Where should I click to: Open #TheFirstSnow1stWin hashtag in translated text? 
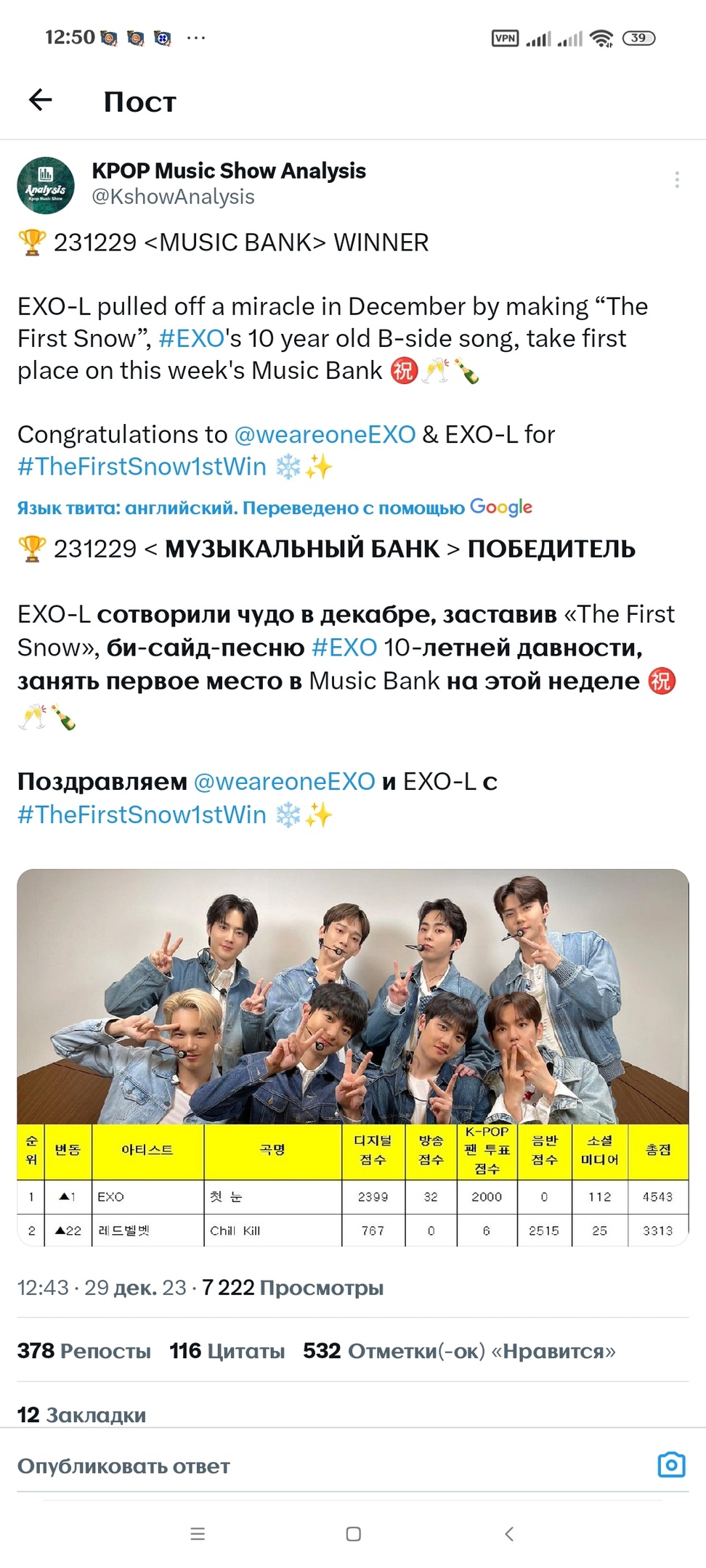click(x=142, y=814)
